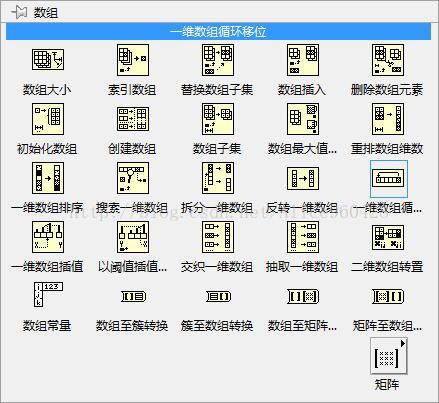Click the 数组大小 label text
Viewport: 439px width, 403px height.
tap(47, 90)
